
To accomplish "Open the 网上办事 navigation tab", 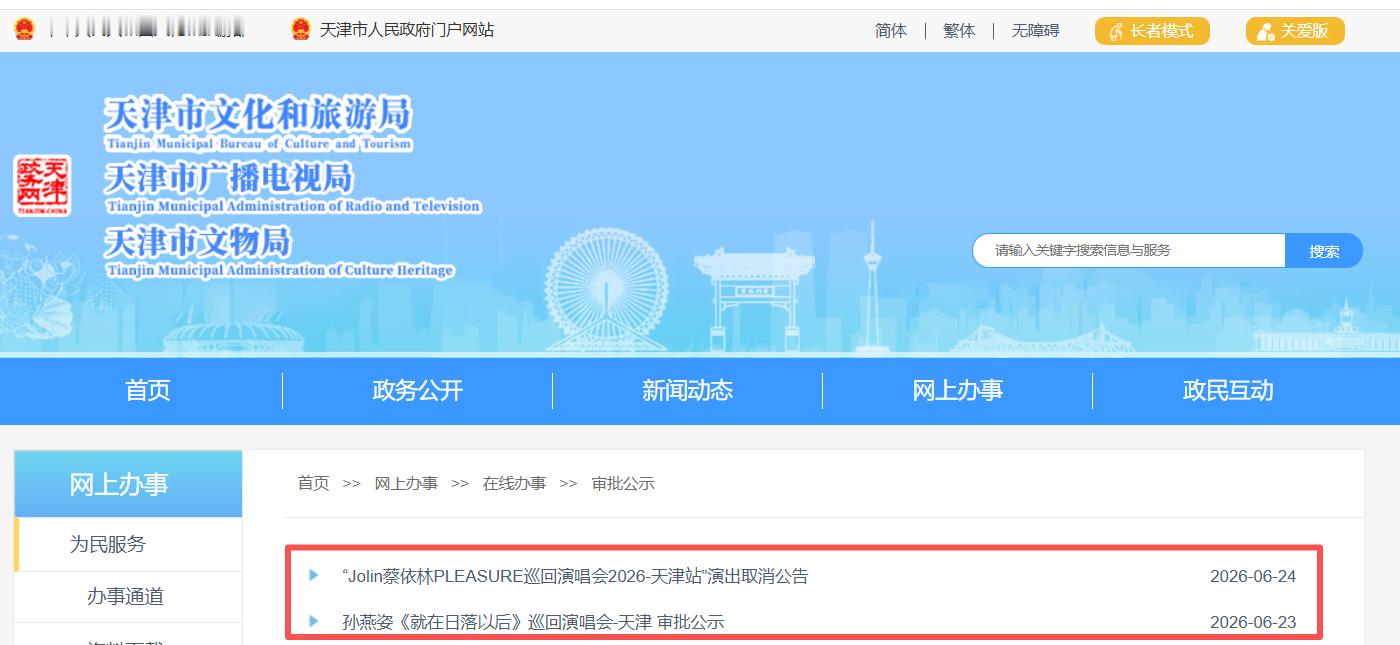I will (958, 390).
